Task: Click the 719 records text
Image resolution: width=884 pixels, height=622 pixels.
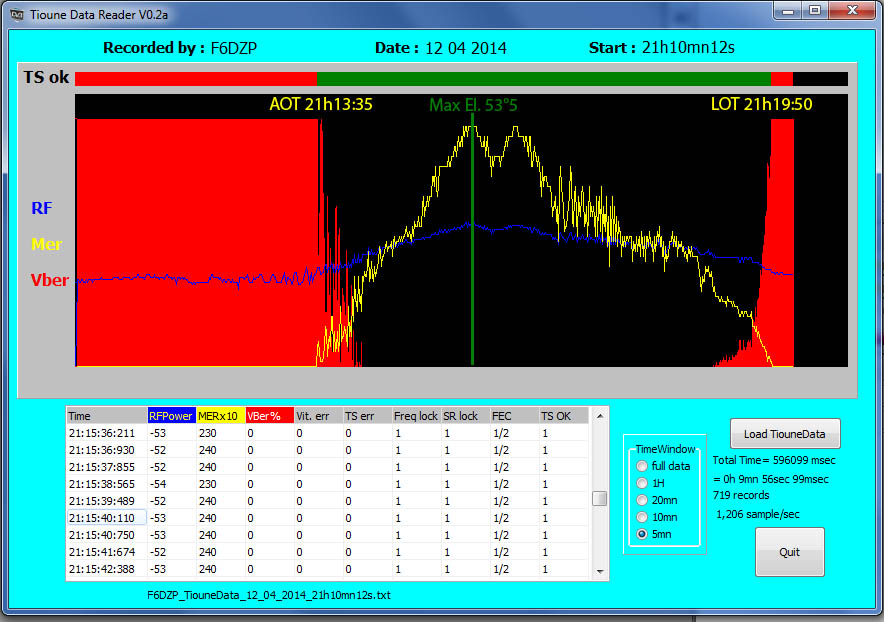Action: click(x=741, y=495)
